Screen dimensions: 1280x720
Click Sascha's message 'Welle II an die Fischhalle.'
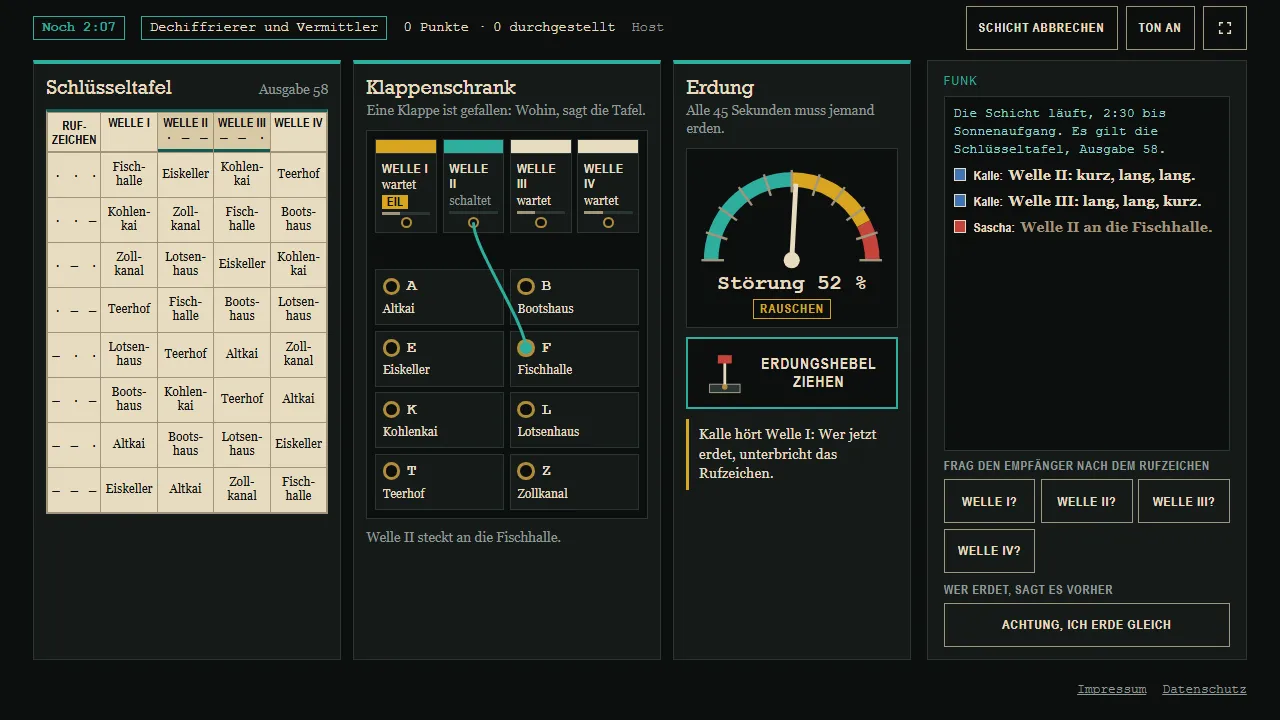[1116, 227]
